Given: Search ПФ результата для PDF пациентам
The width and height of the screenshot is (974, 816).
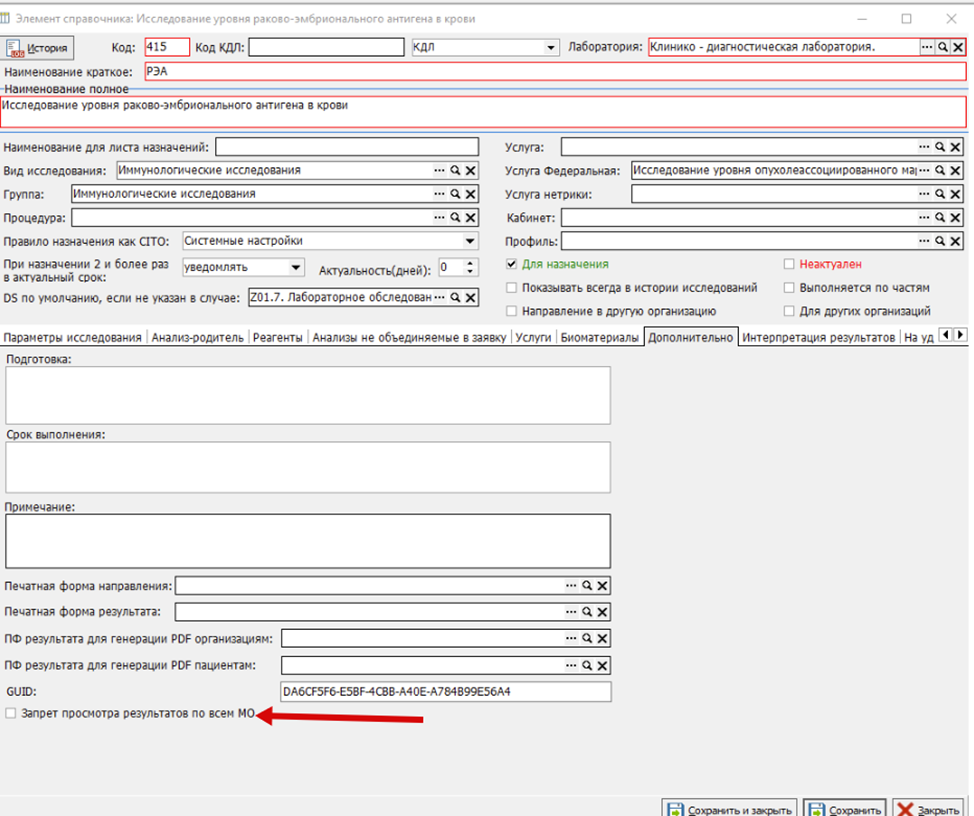Looking at the screenshot, I should 587,665.
